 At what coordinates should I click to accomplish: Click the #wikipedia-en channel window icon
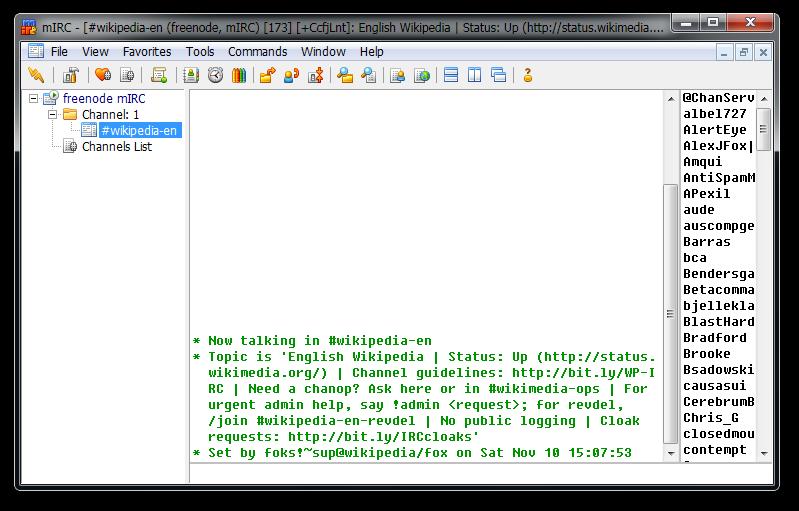89,130
